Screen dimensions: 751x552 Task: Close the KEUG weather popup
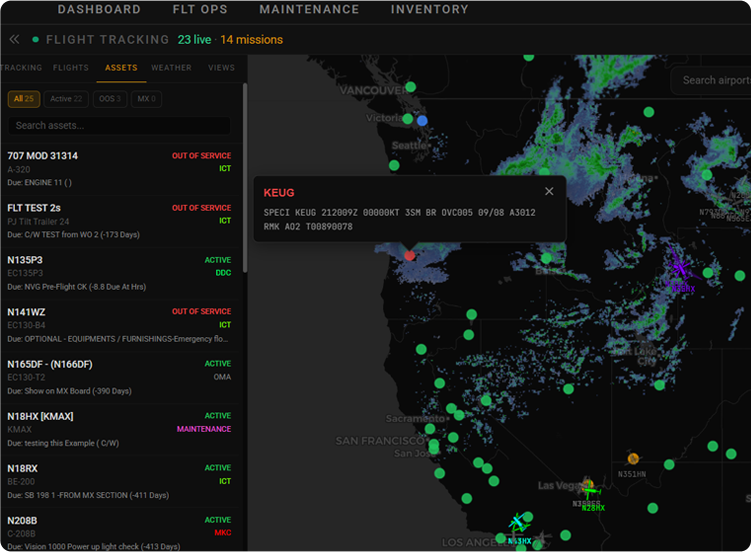coord(549,191)
